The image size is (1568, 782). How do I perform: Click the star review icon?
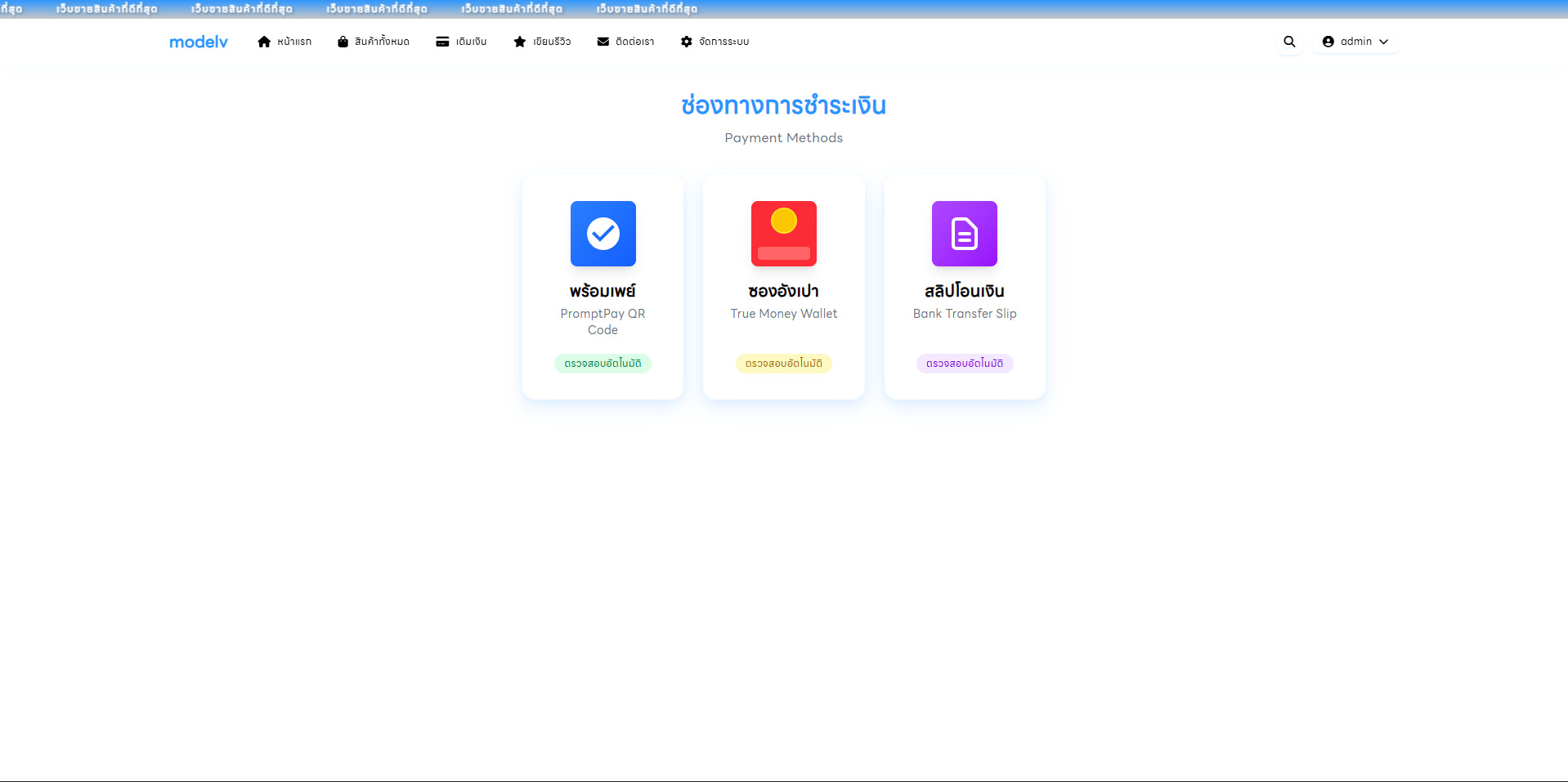[x=519, y=42]
